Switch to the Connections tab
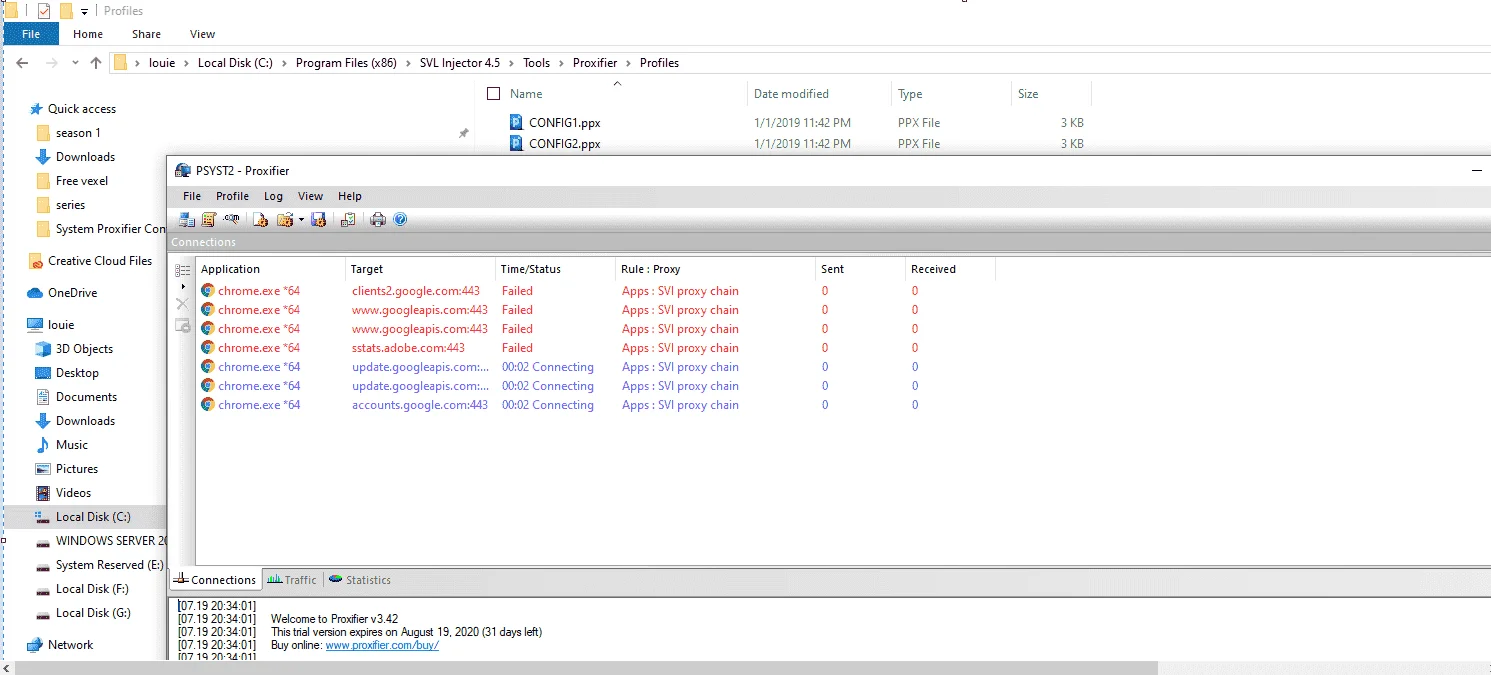Viewport: 1491px width, 675px height. tap(215, 580)
